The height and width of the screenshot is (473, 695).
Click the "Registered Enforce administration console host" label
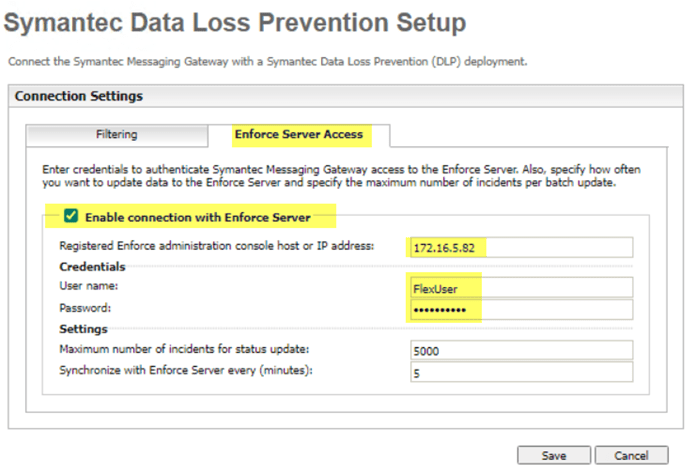tap(216, 246)
